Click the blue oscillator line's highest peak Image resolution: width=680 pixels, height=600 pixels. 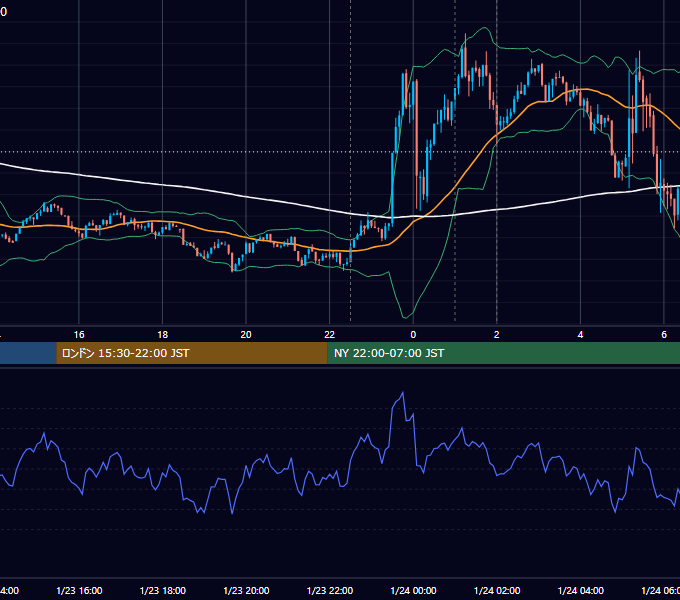pyautogui.click(x=403, y=393)
